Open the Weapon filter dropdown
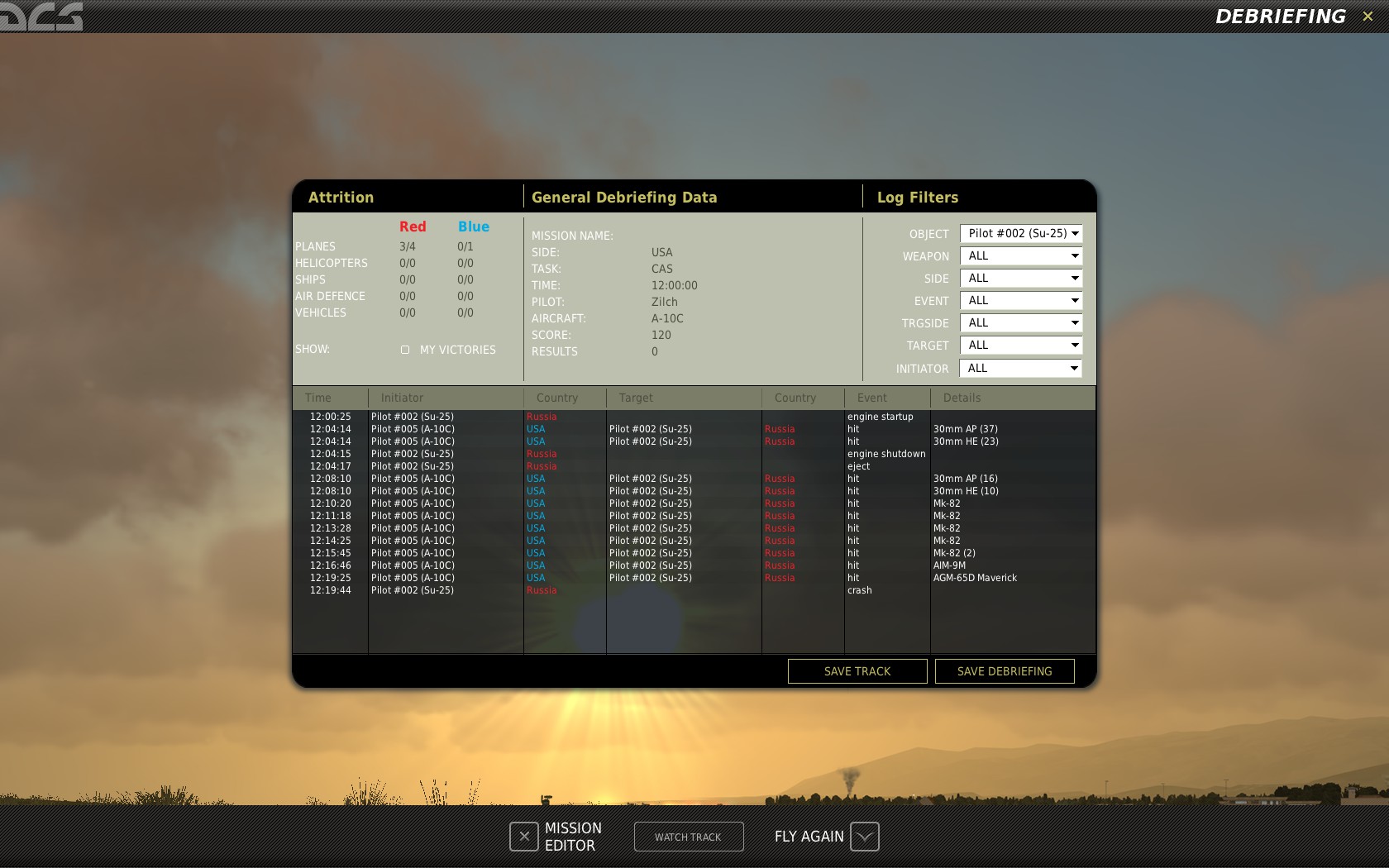The width and height of the screenshot is (1389, 868). 1021,256
